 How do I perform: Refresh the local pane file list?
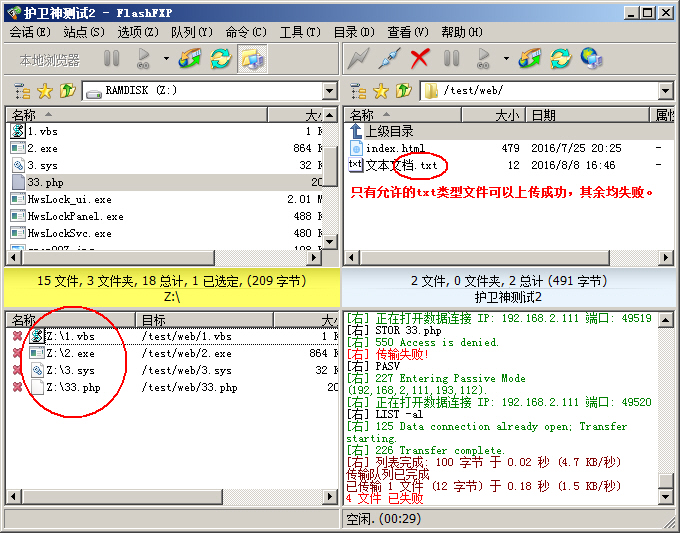click(220, 59)
